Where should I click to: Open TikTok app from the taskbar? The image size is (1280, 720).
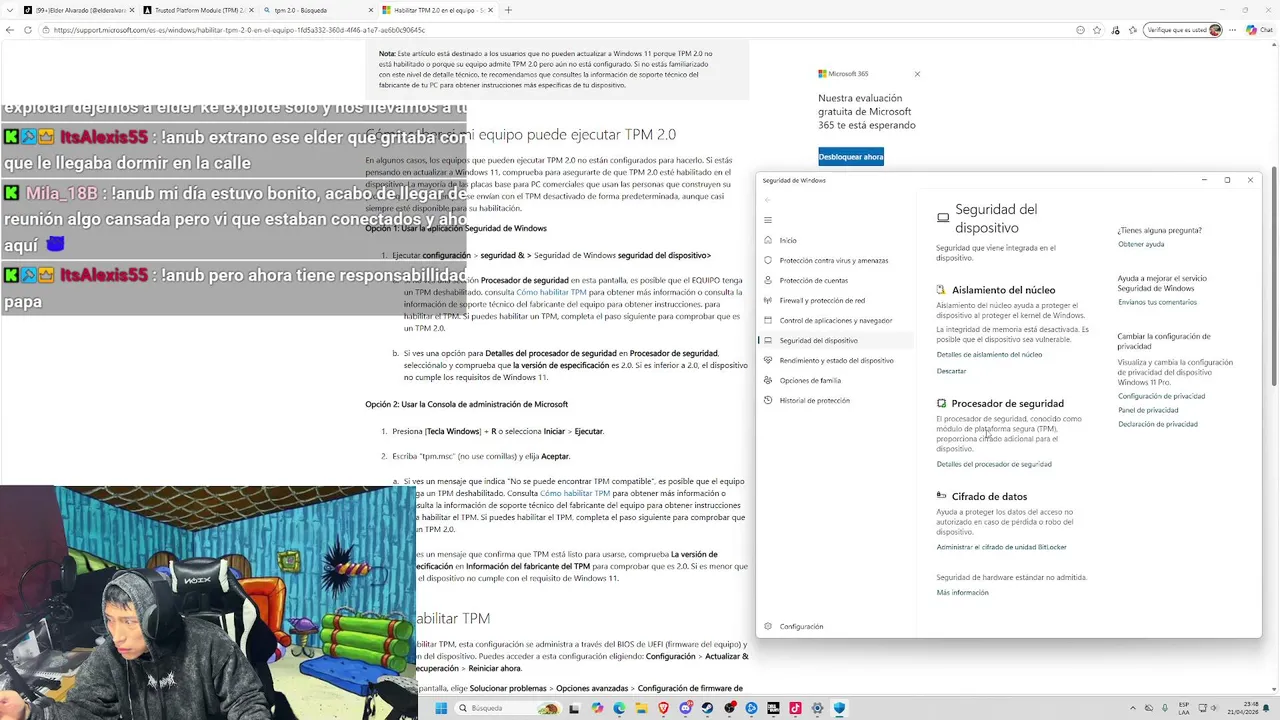click(795, 708)
